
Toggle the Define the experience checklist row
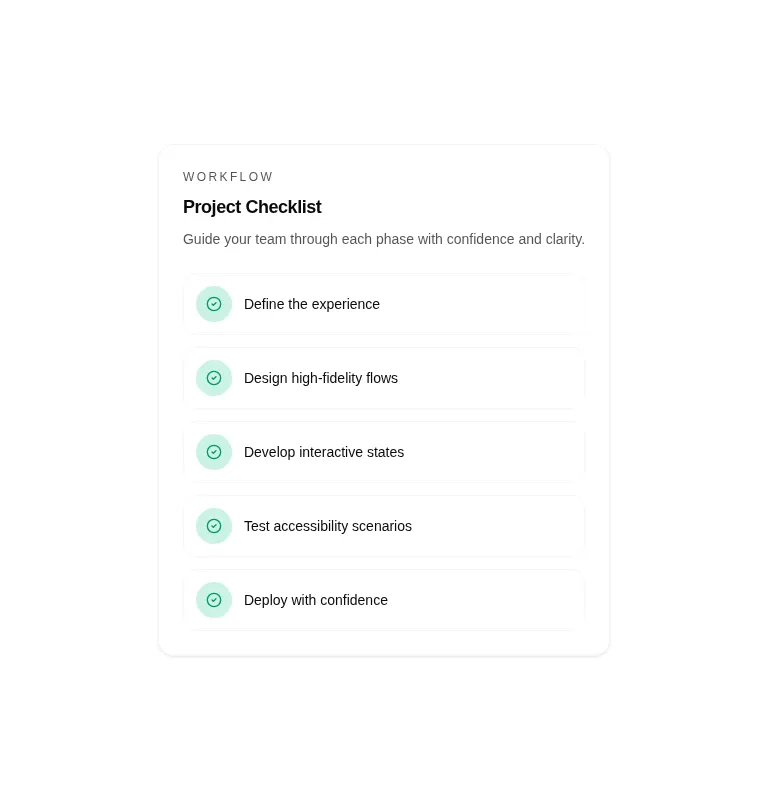point(384,304)
